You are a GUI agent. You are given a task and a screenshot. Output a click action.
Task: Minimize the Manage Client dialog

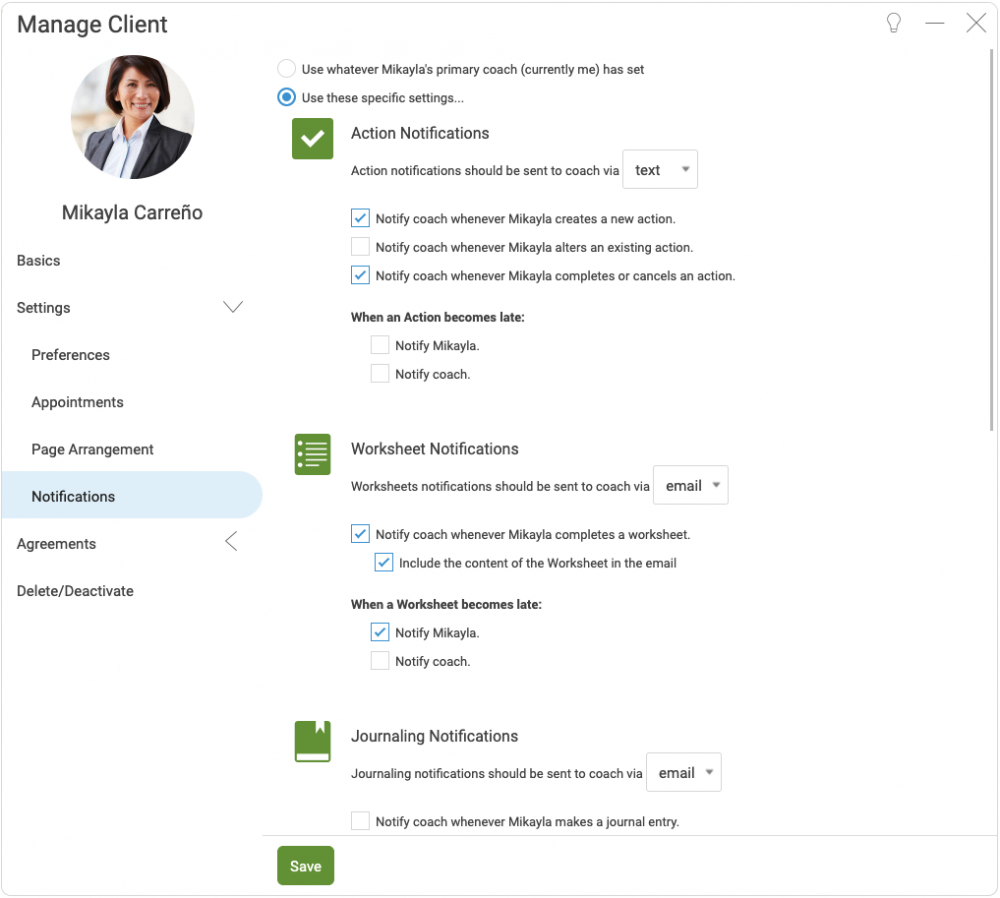tap(934, 24)
